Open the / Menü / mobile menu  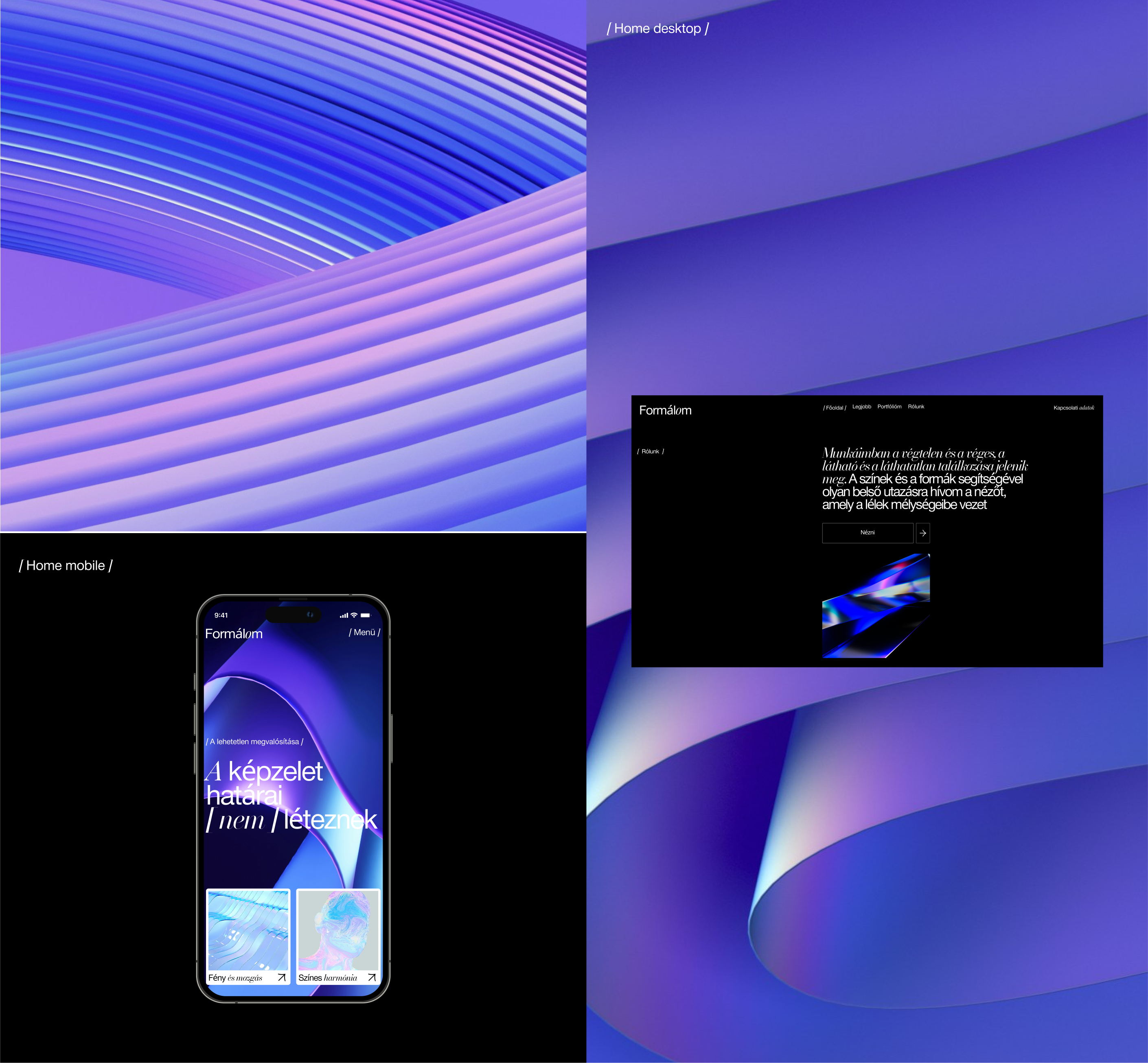click(364, 632)
